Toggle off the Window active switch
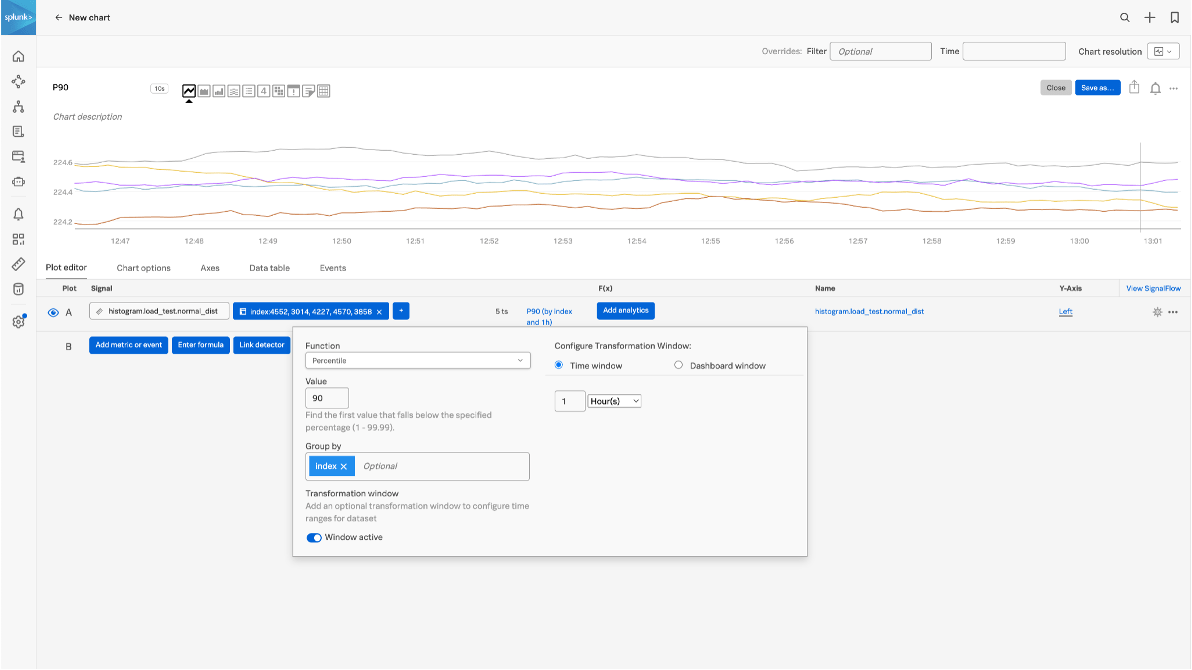This screenshot has height=670, width=1192. coord(313,537)
